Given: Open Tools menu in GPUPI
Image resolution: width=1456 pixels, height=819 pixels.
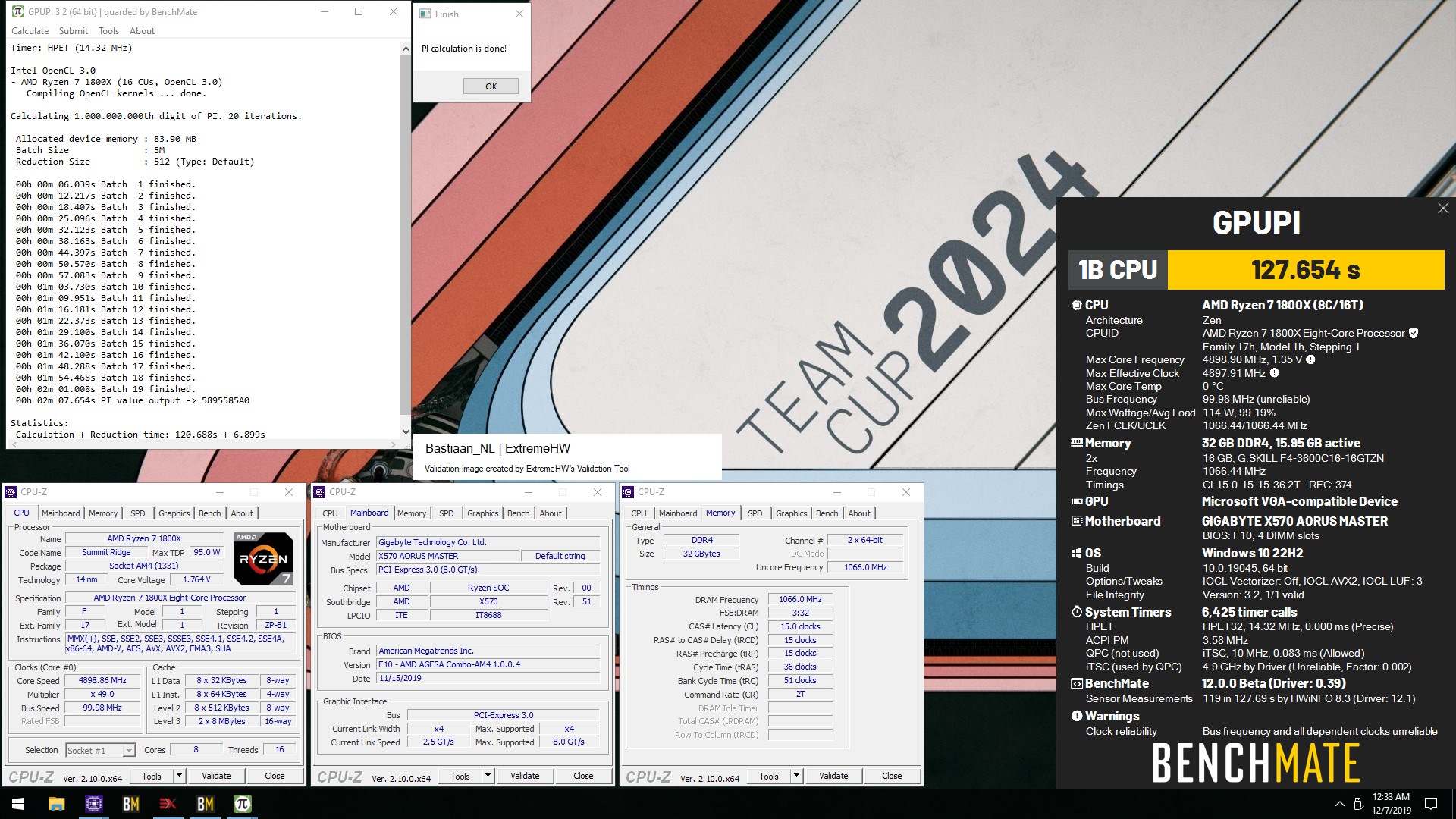Looking at the screenshot, I should tap(108, 31).
